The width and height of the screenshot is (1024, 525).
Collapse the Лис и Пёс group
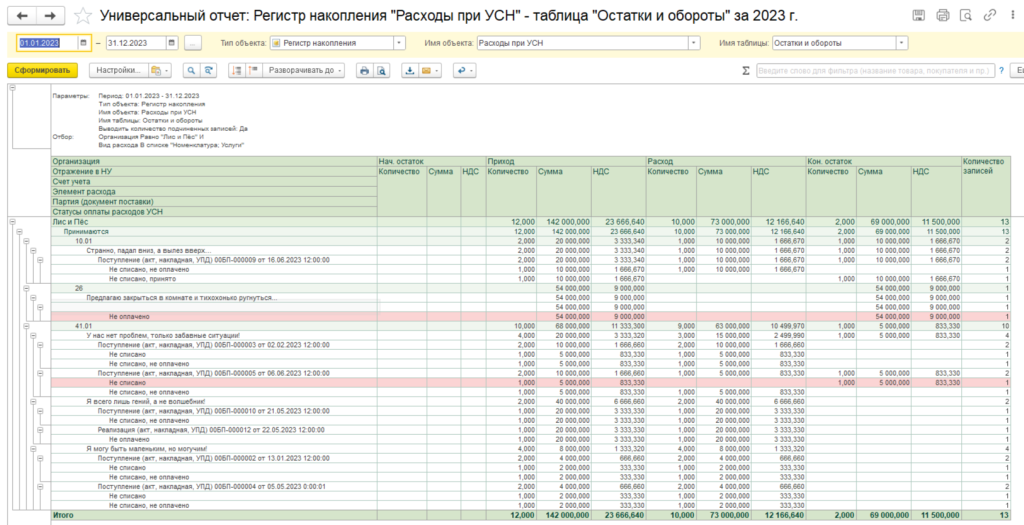pyautogui.click(x=12, y=222)
